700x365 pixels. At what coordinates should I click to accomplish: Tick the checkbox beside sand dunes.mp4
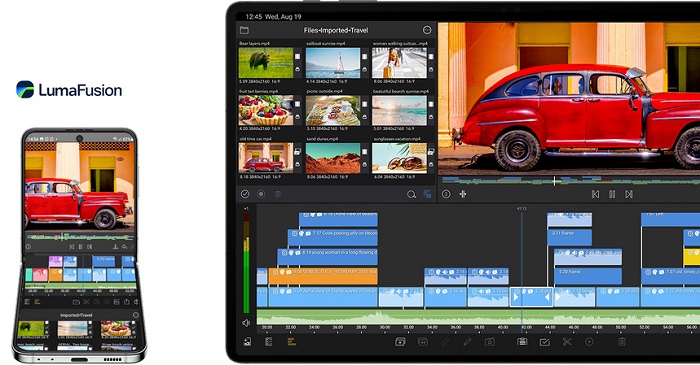[x=364, y=152]
